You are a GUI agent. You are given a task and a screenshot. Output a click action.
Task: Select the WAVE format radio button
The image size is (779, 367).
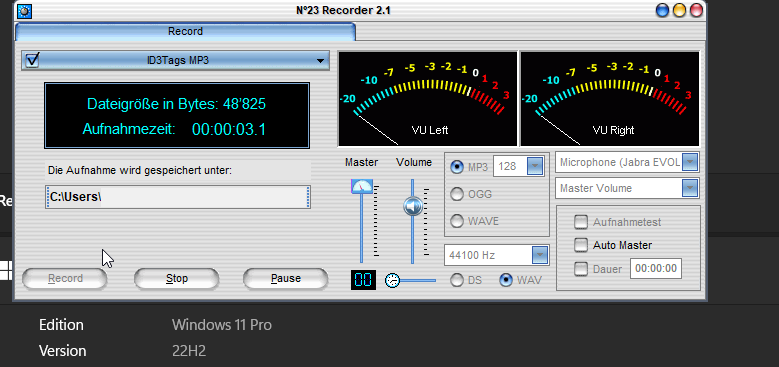coord(457,220)
